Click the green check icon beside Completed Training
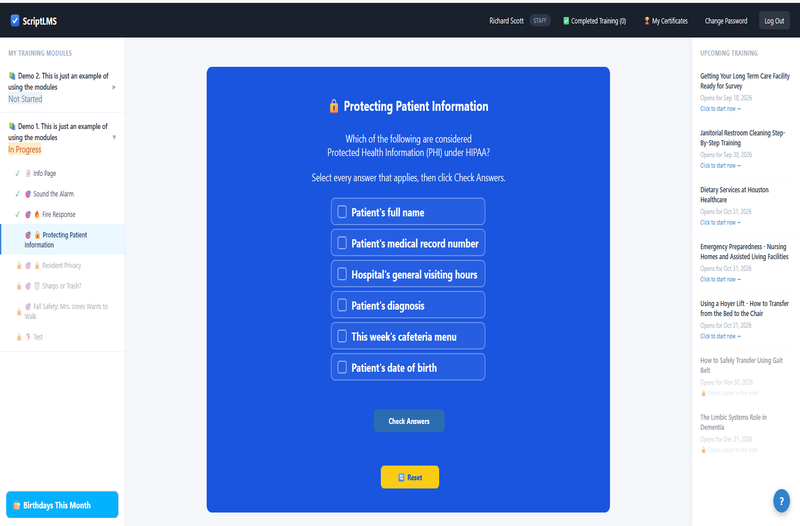 (566, 21)
